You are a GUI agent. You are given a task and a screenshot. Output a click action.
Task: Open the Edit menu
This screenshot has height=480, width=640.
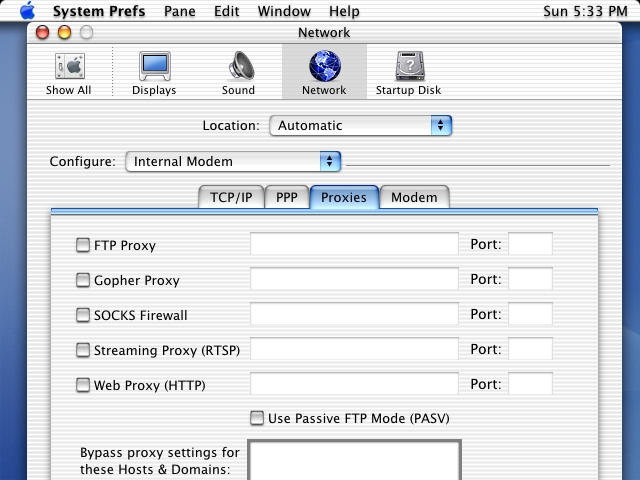click(227, 11)
